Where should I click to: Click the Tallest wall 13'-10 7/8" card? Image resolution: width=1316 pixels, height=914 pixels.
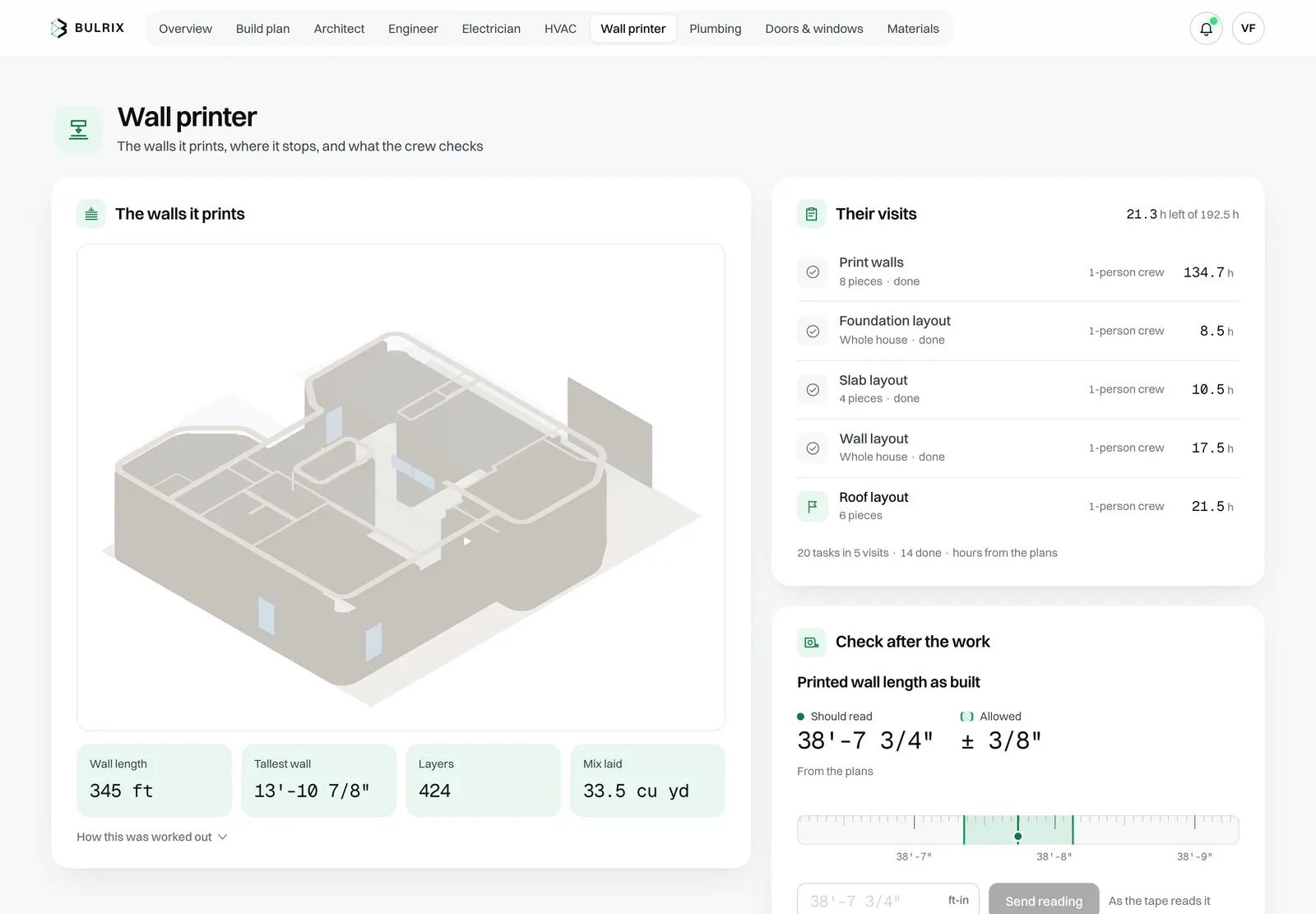pos(319,780)
